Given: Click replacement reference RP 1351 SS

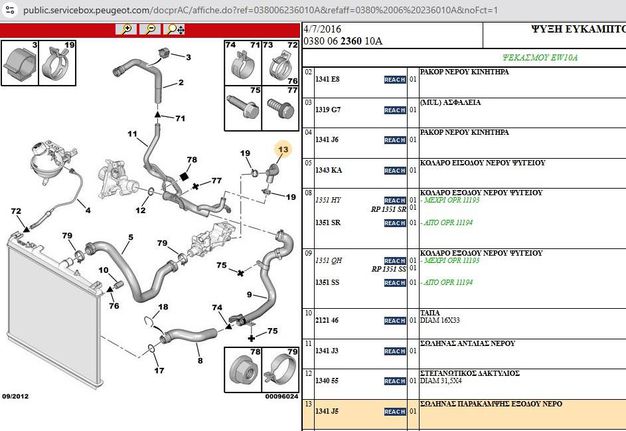Looking at the screenshot, I should pyautogui.click(x=388, y=269).
